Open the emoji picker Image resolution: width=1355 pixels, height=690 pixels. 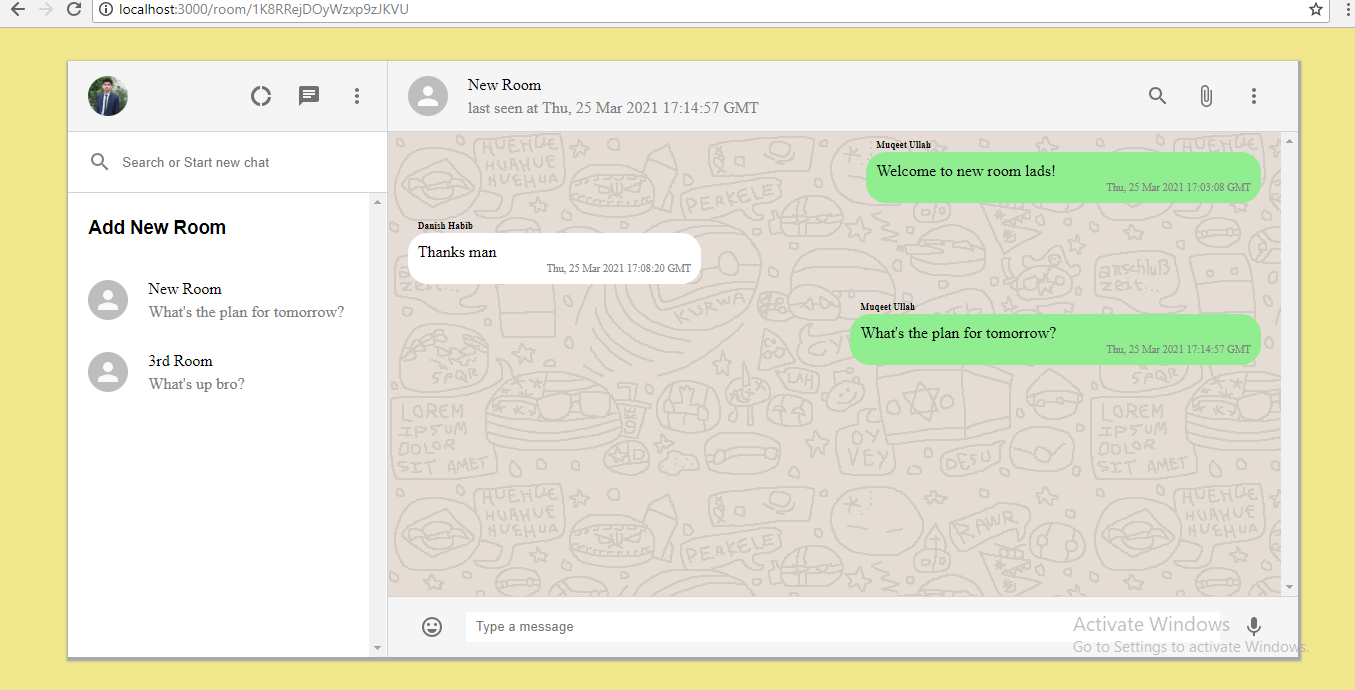tap(431, 626)
